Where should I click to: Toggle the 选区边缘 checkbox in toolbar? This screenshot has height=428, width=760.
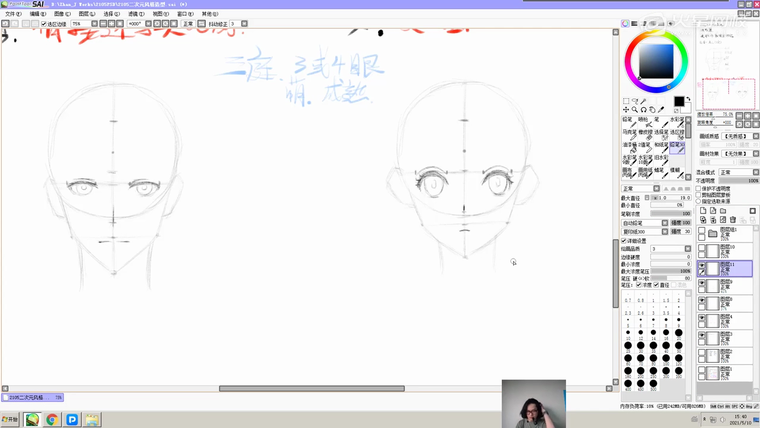click(x=45, y=24)
